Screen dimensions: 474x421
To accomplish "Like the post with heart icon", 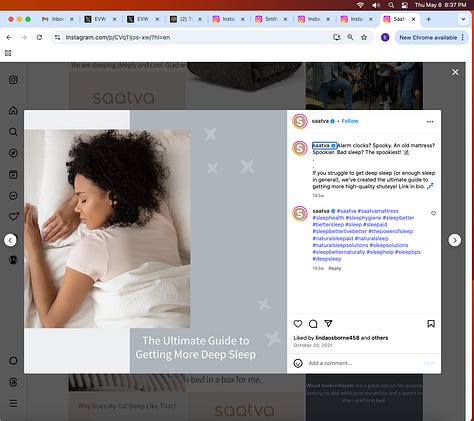I will [298, 323].
